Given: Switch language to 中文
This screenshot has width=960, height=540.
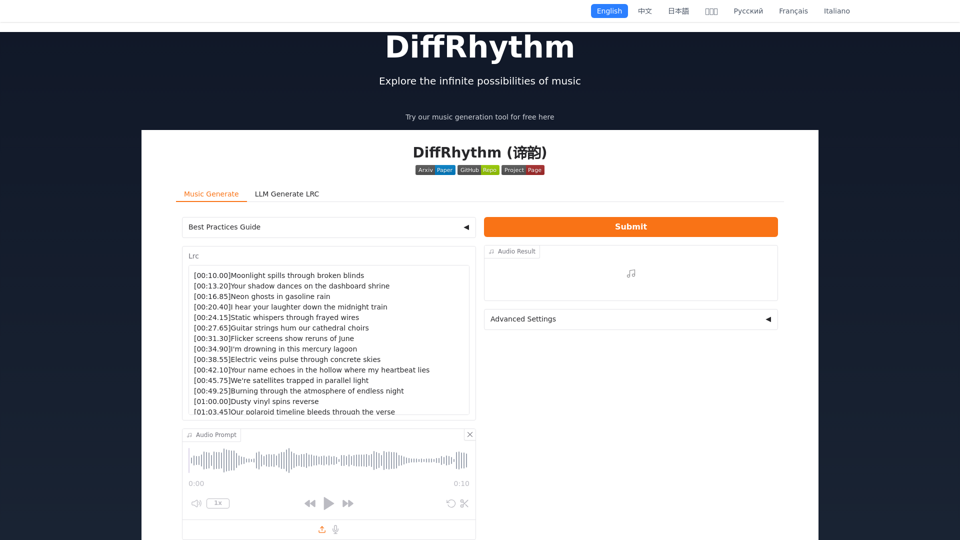Looking at the screenshot, I should 645,11.
